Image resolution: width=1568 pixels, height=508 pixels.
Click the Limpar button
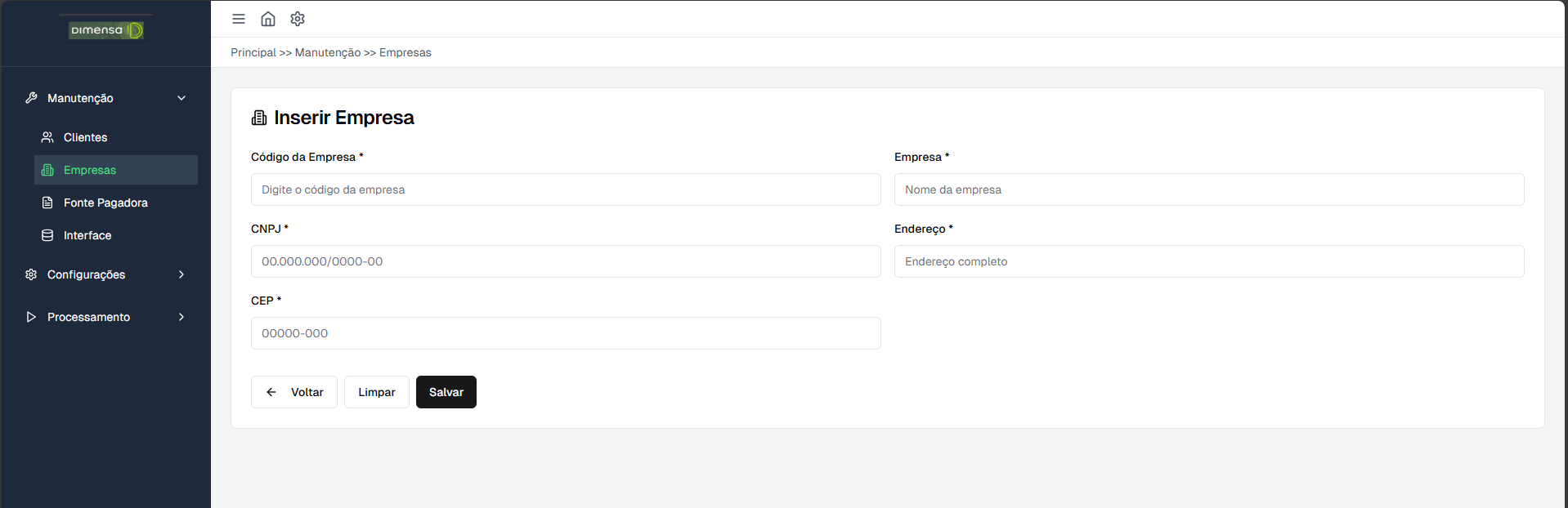coord(376,392)
